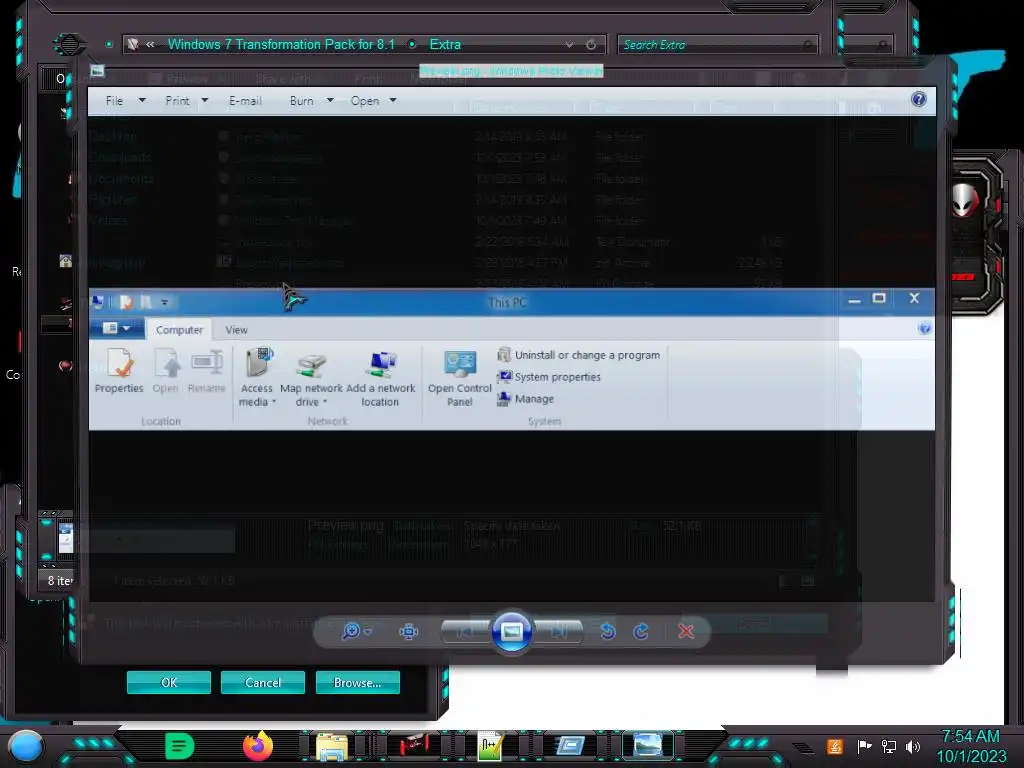Click E-mail in Photo Viewer toolbar
The width and height of the screenshot is (1024, 768).
[x=246, y=101]
